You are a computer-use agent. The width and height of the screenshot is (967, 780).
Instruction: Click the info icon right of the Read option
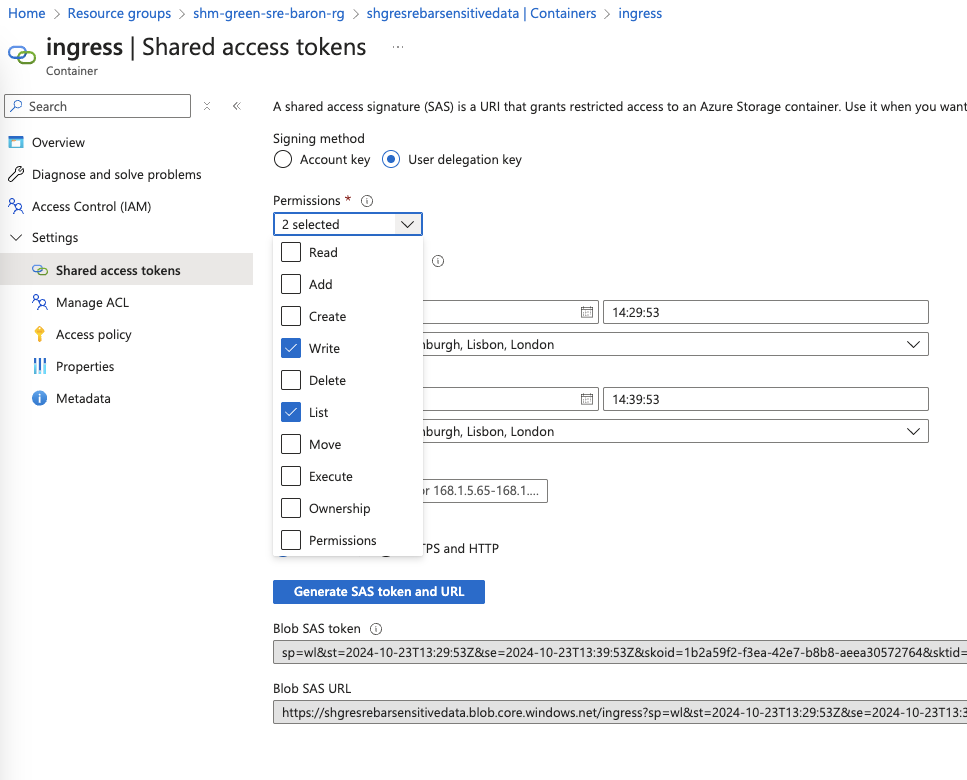(438, 261)
